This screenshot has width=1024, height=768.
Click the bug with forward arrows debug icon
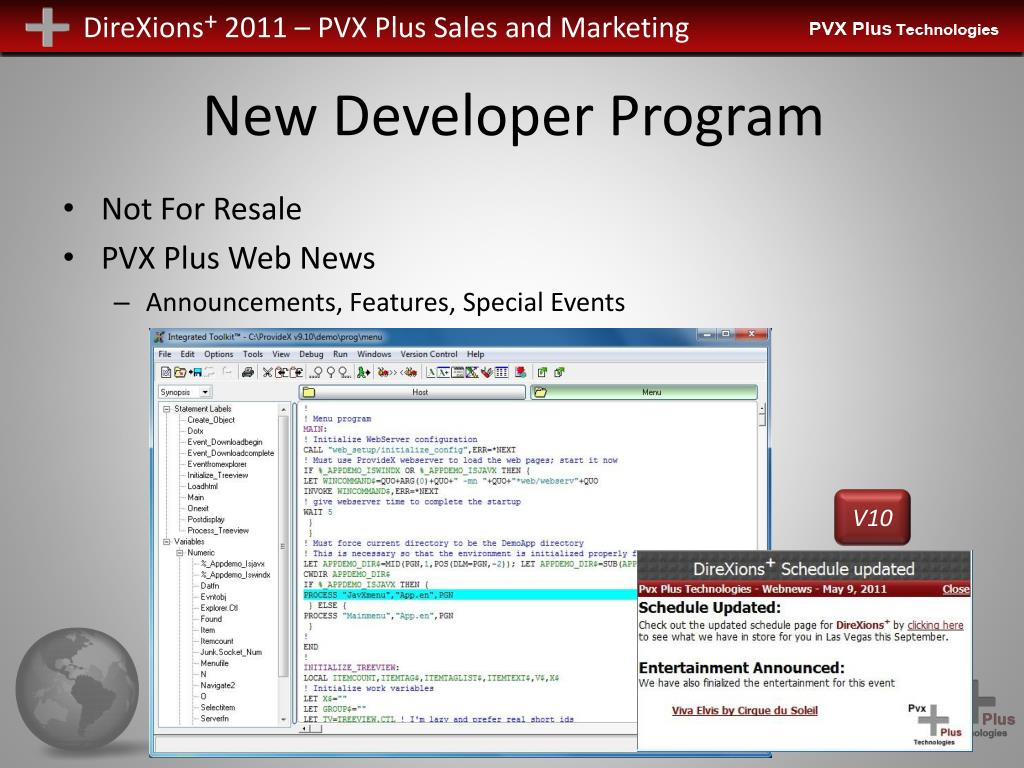(387, 372)
